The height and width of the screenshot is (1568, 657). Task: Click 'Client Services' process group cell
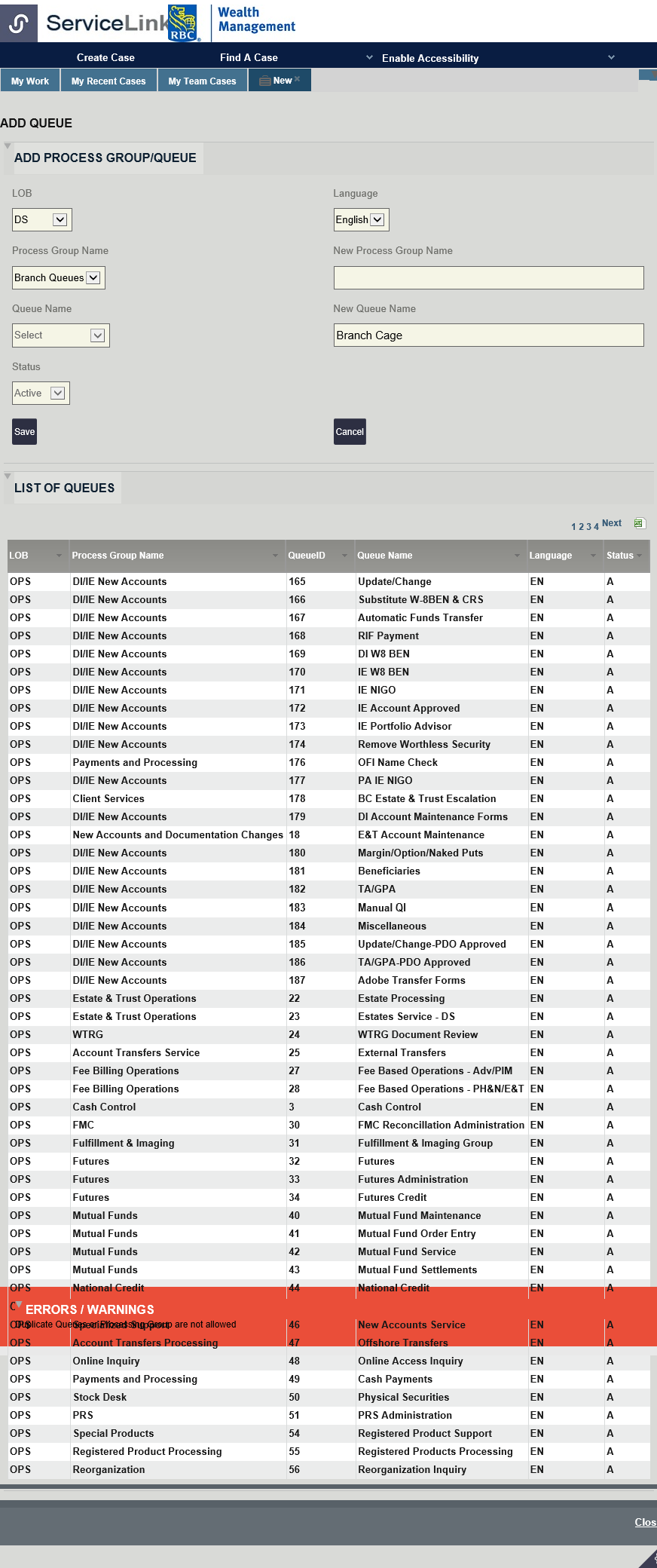(x=108, y=799)
